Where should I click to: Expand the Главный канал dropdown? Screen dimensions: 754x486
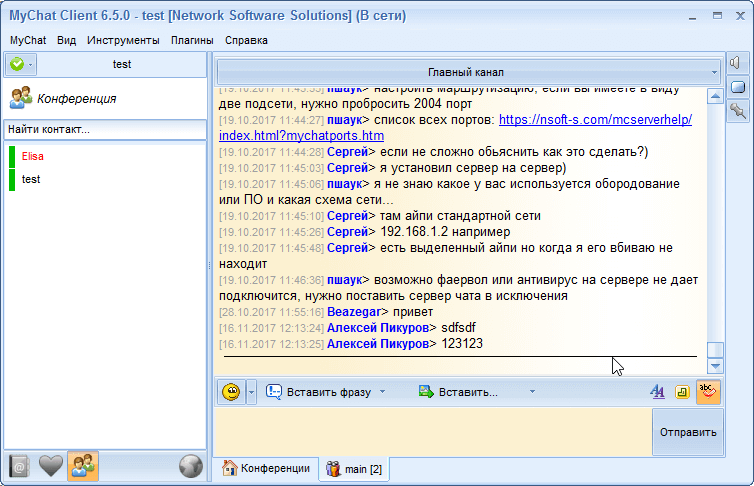click(x=468, y=72)
